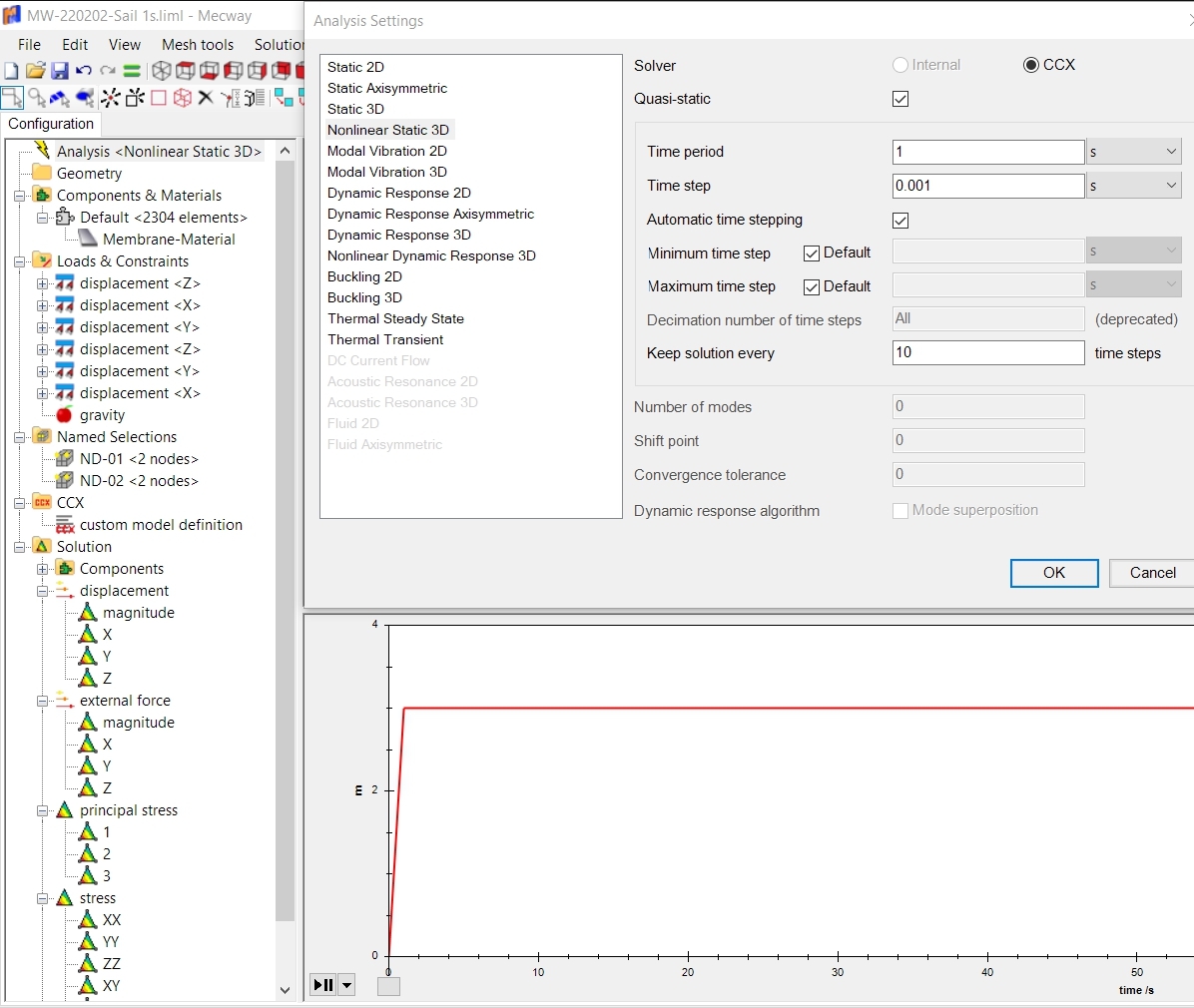Activate the select nodes tool with red dot
The image size is (1194, 1008).
[111, 98]
